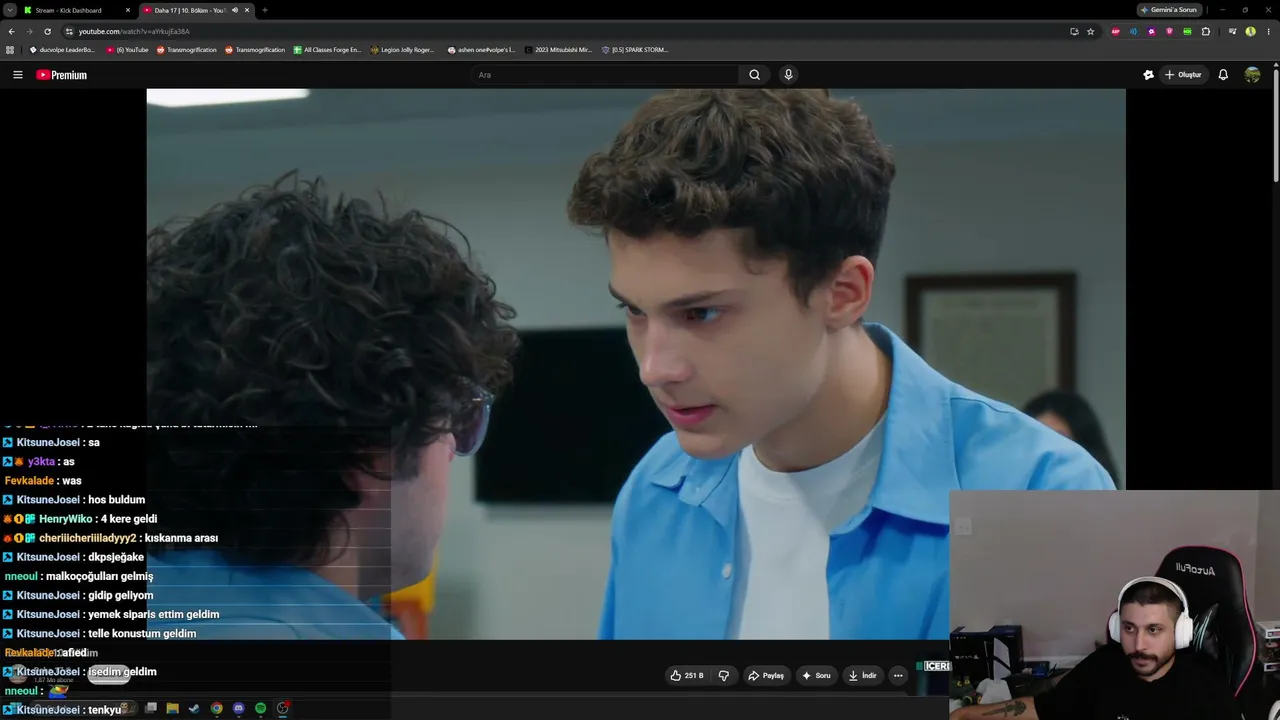Image resolution: width=1280 pixels, height=720 pixels.
Task: Open File Explorer from the taskbar
Action: pos(172,708)
